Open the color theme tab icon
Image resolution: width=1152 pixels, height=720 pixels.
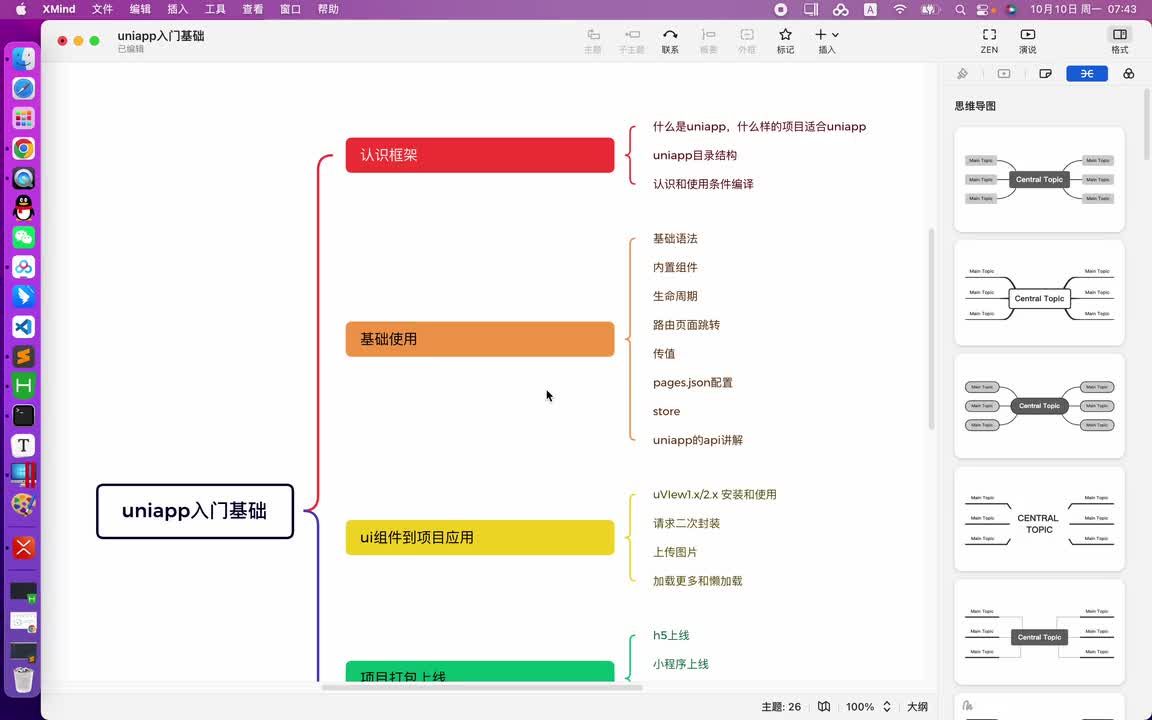[x=1128, y=73]
